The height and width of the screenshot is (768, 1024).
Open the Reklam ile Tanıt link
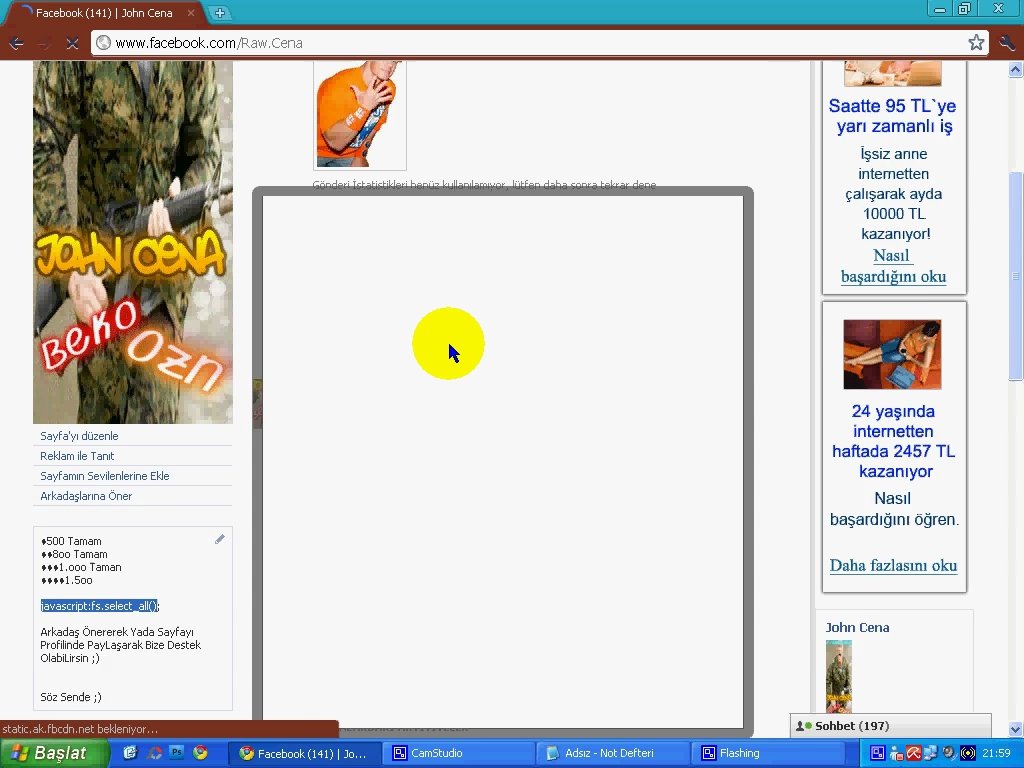click(77, 456)
